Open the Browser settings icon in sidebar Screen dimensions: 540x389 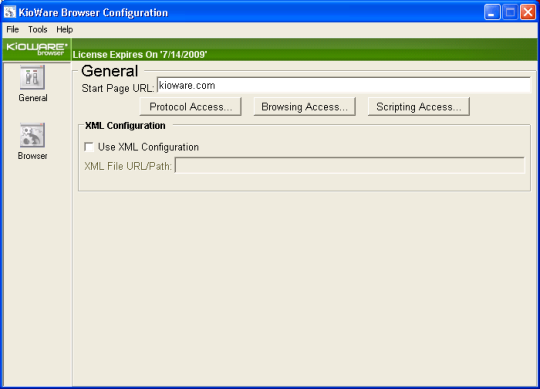(32, 135)
